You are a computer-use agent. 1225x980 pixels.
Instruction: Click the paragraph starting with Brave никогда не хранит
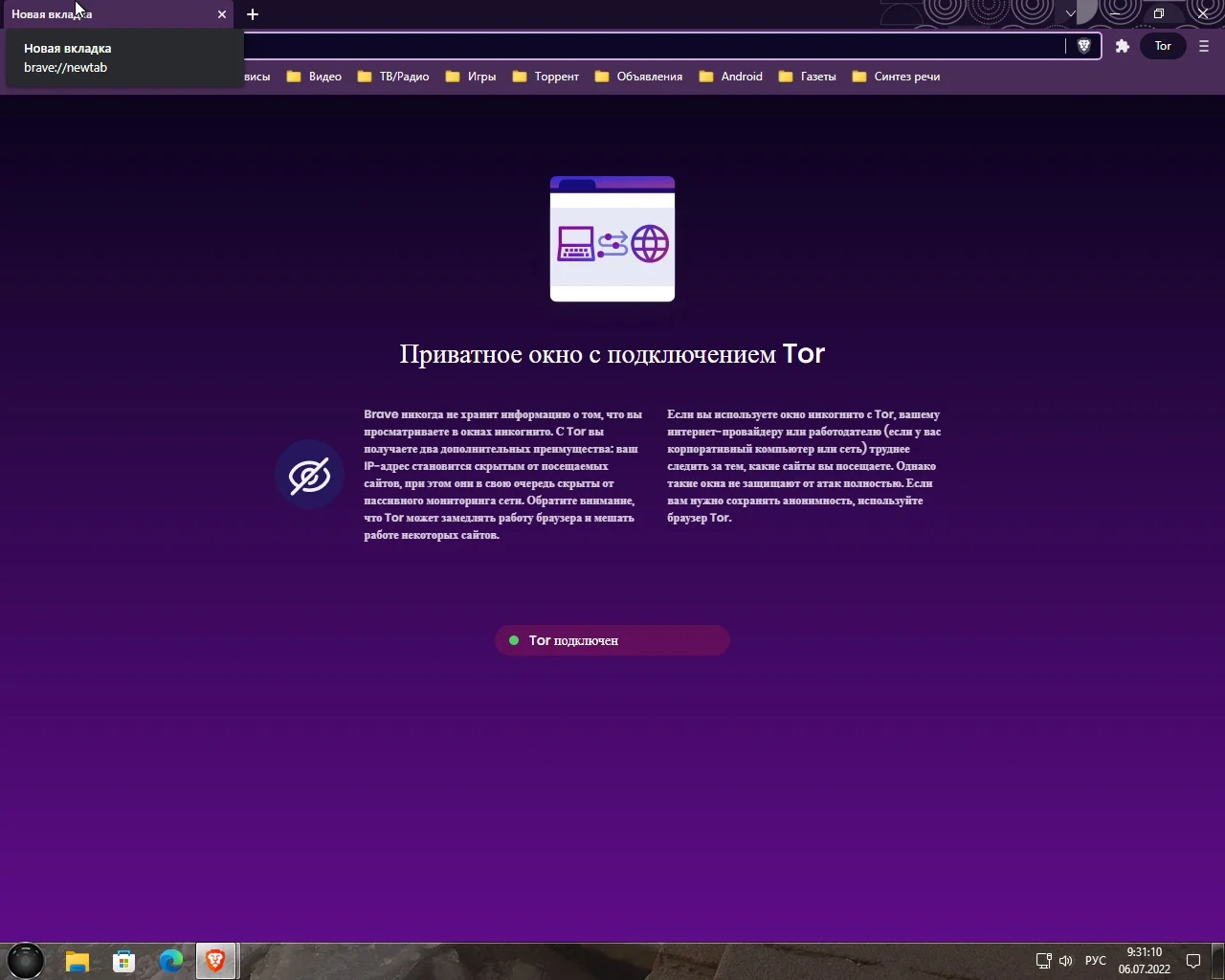click(503, 475)
